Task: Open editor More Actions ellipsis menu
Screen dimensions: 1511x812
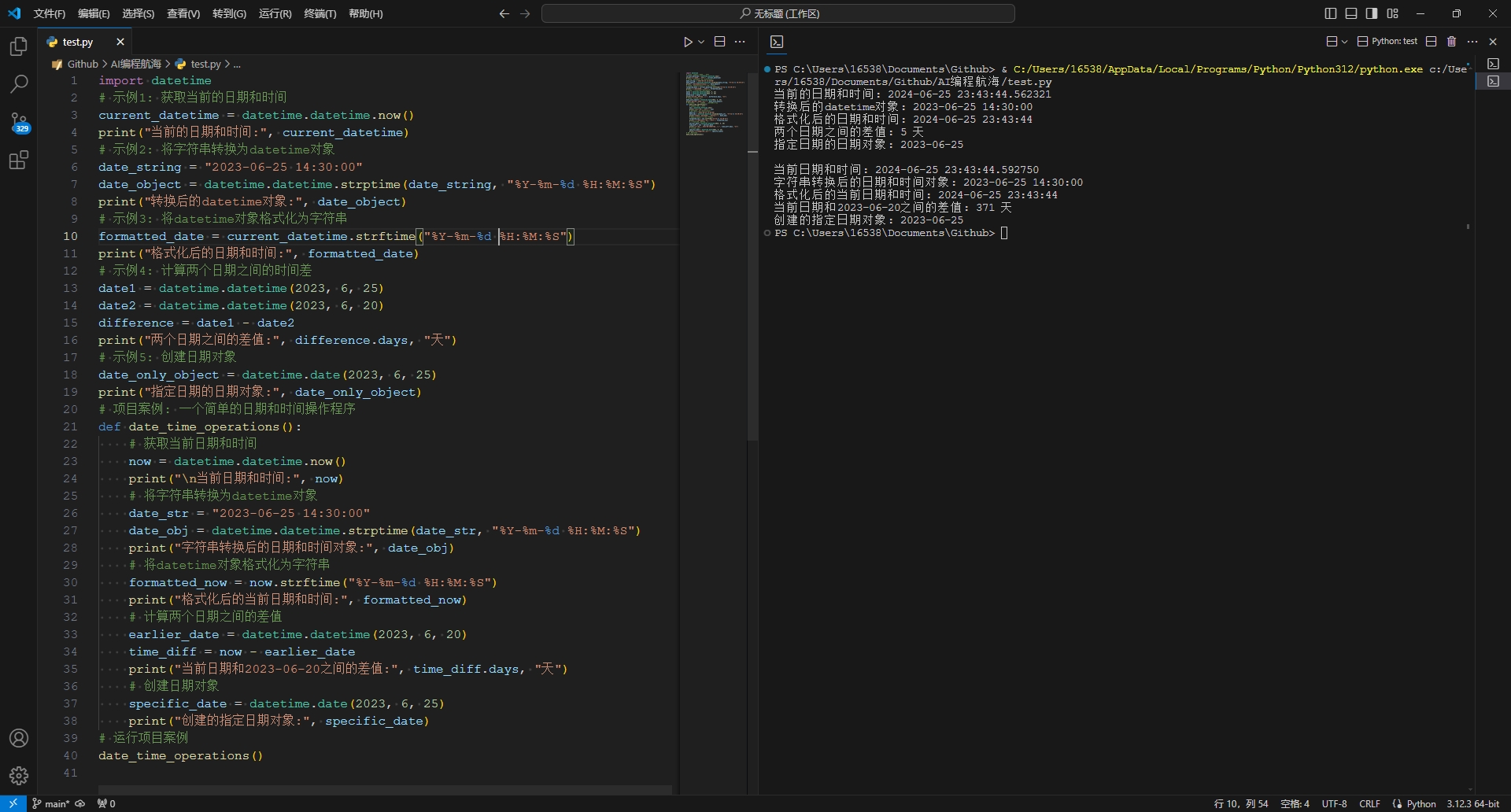Action: (740, 42)
